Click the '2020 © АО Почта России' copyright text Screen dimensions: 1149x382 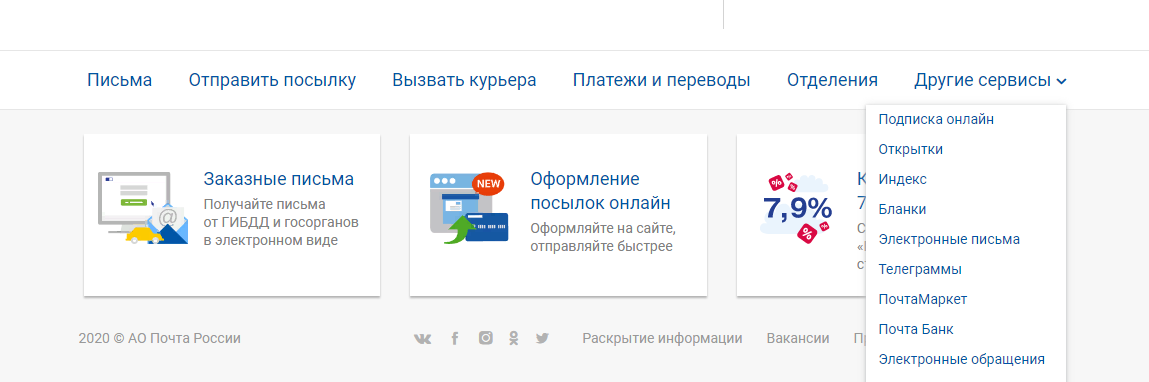[x=160, y=338]
